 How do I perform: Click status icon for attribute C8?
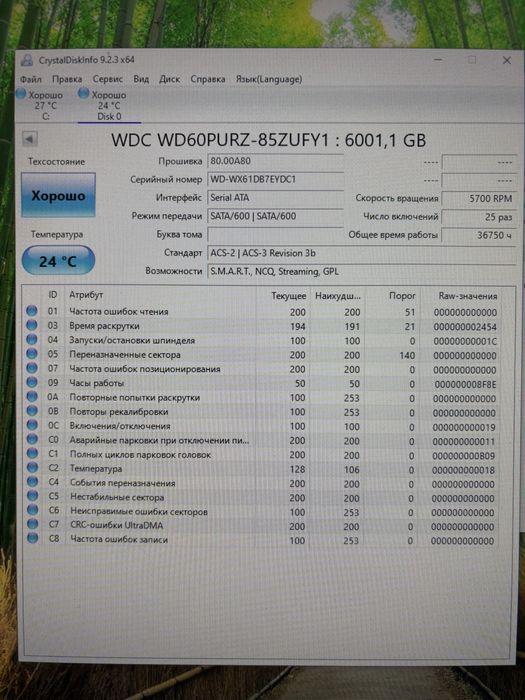point(32,538)
